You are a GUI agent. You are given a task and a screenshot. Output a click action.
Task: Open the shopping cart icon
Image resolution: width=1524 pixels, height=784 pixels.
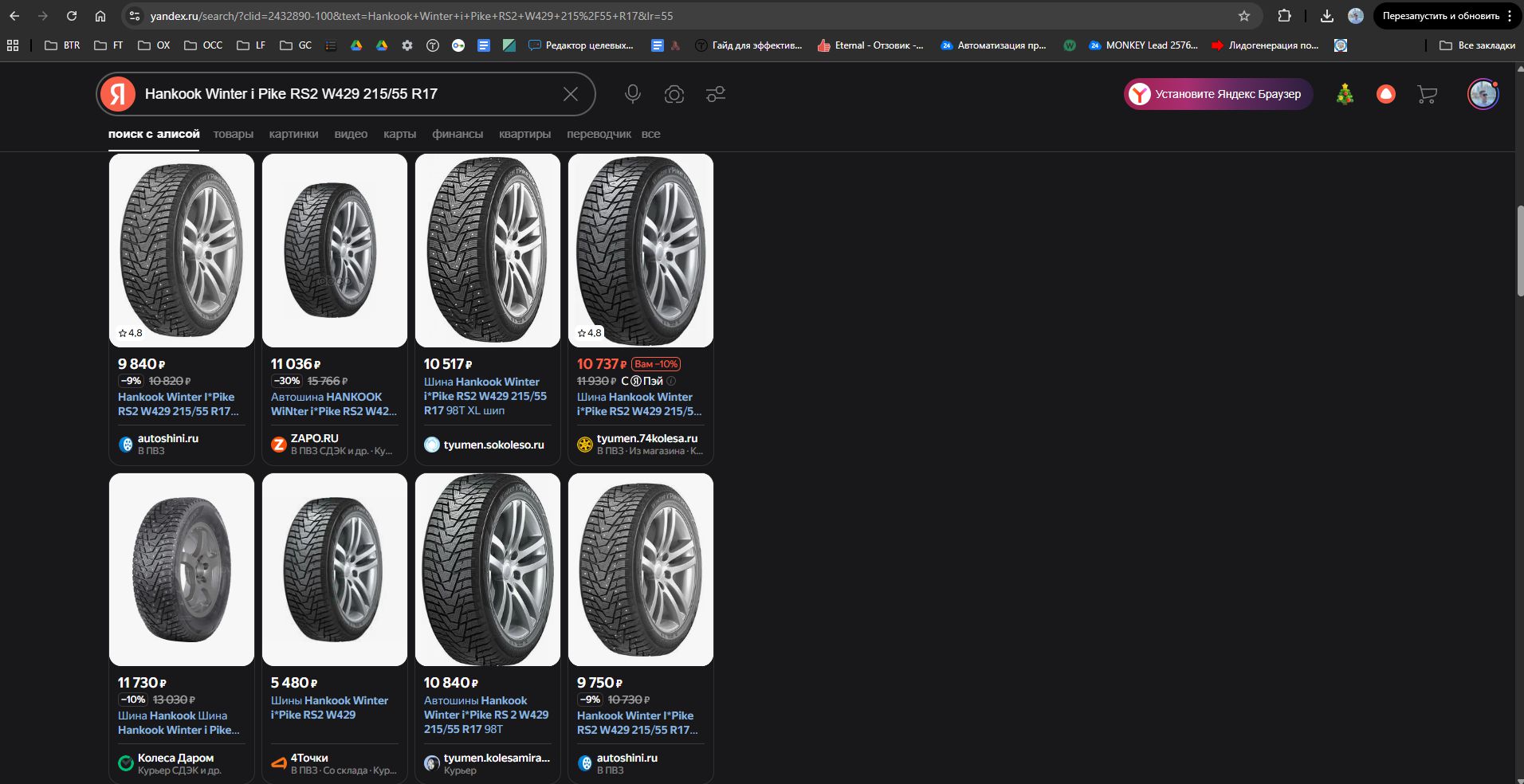[x=1427, y=94]
